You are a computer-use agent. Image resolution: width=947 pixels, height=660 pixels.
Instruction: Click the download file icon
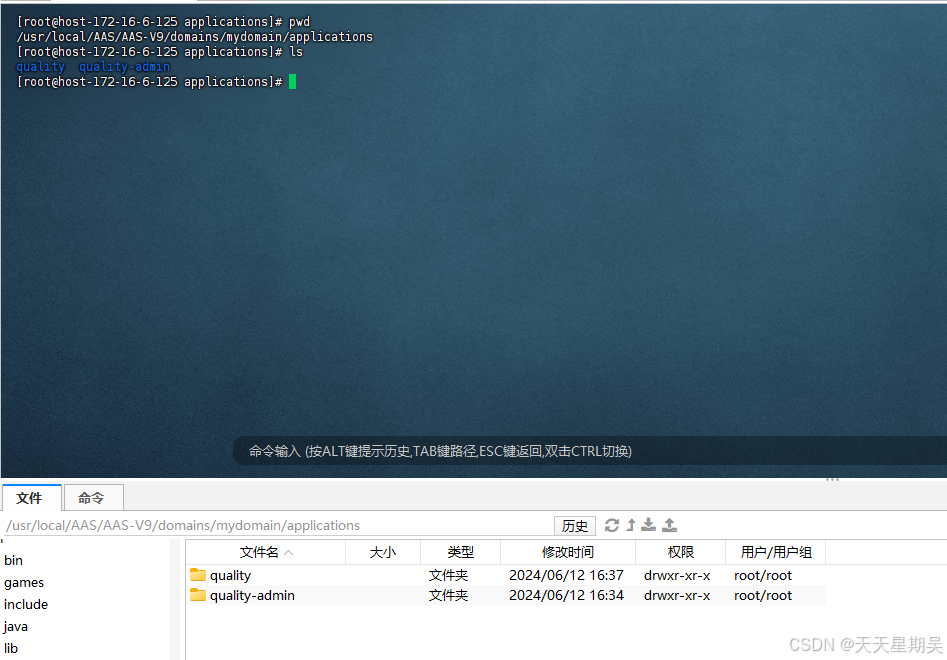(x=648, y=525)
